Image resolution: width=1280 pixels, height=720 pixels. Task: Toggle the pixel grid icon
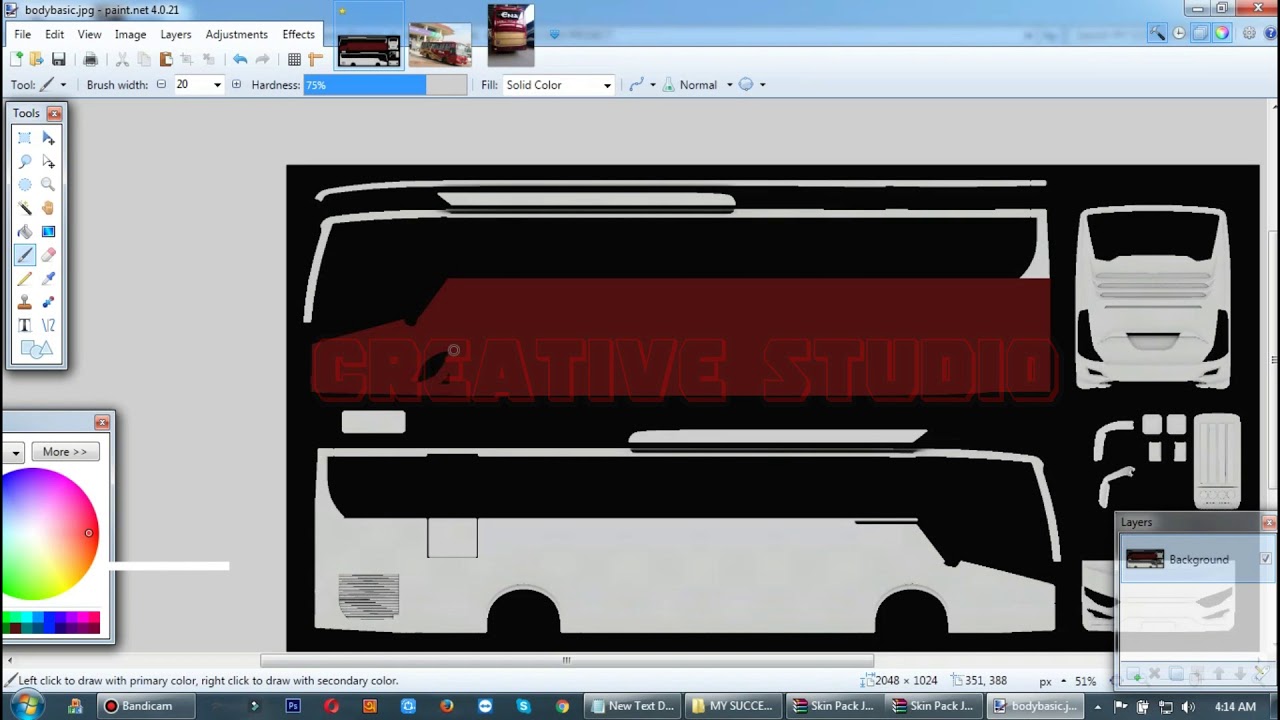tap(294, 59)
